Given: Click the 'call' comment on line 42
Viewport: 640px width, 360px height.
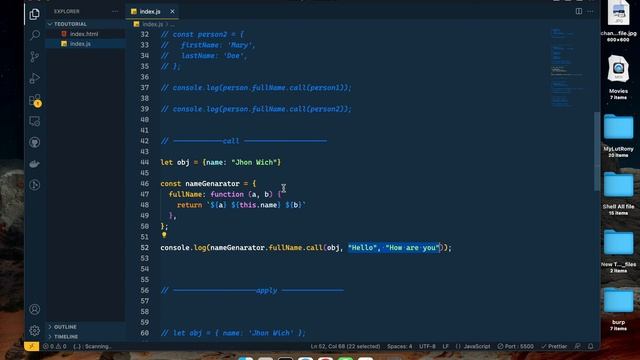Looking at the screenshot, I should pyautogui.click(x=231, y=141).
